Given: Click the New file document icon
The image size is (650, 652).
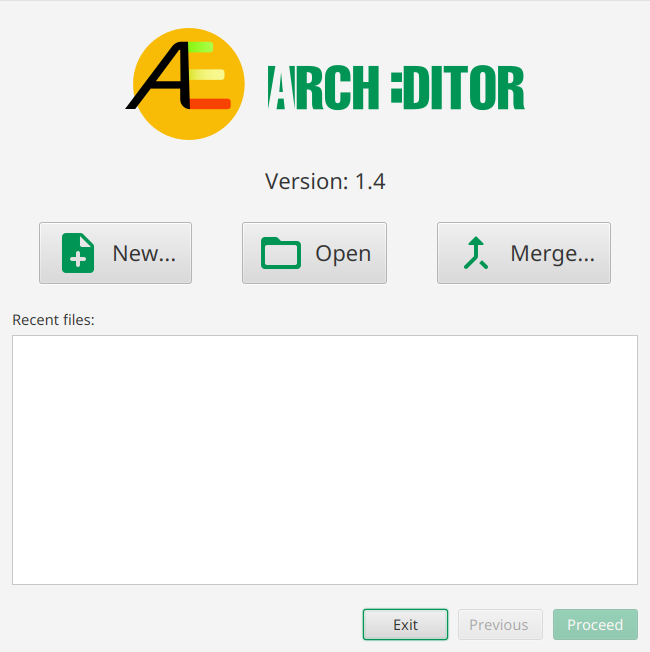Looking at the screenshot, I should click(78, 253).
